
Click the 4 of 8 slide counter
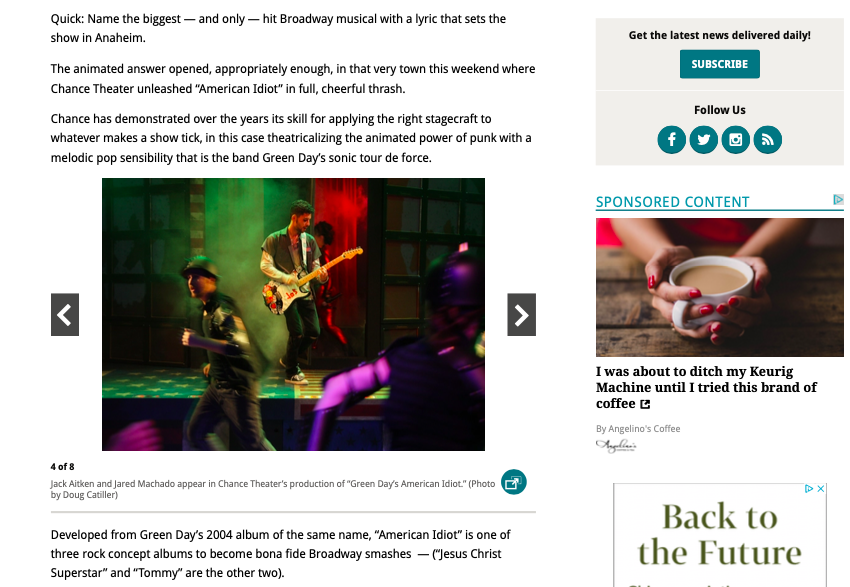[x=62, y=467]
